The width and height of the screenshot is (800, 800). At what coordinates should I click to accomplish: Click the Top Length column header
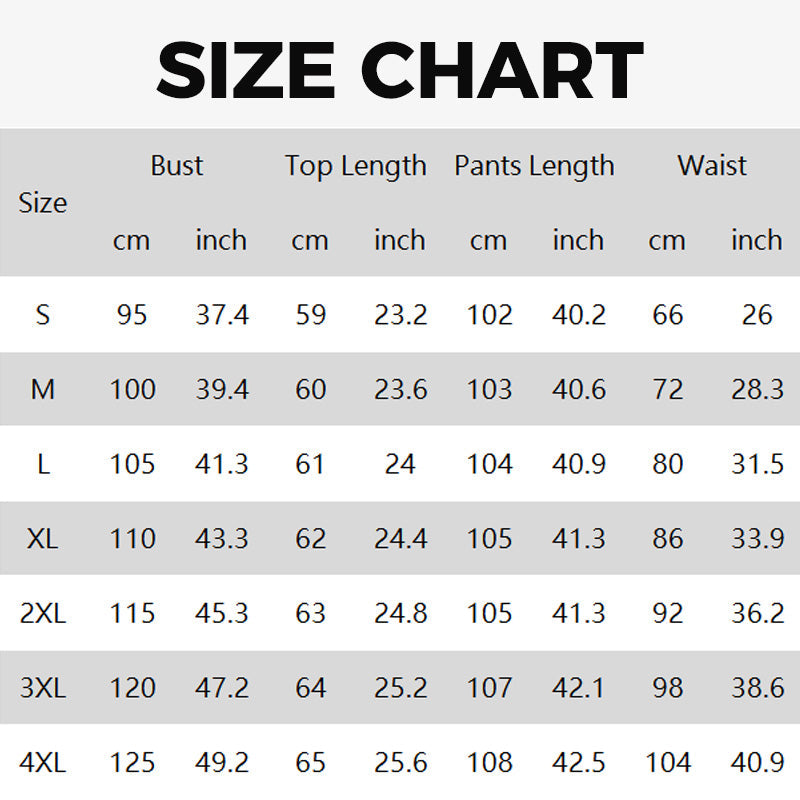[x=355, y=165]
